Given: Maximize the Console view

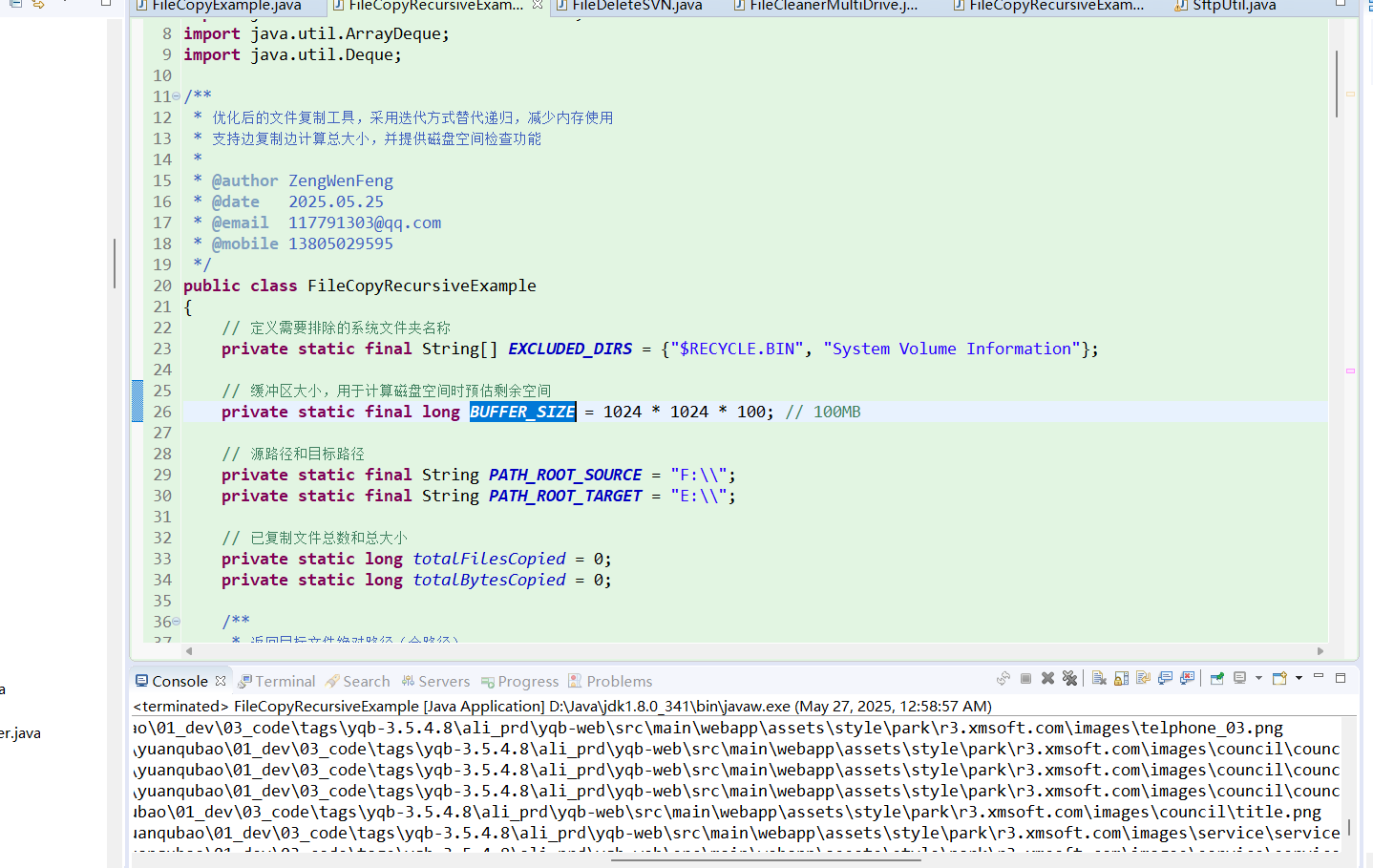Looking at the screenshot, I should [x=1341, y=678].
